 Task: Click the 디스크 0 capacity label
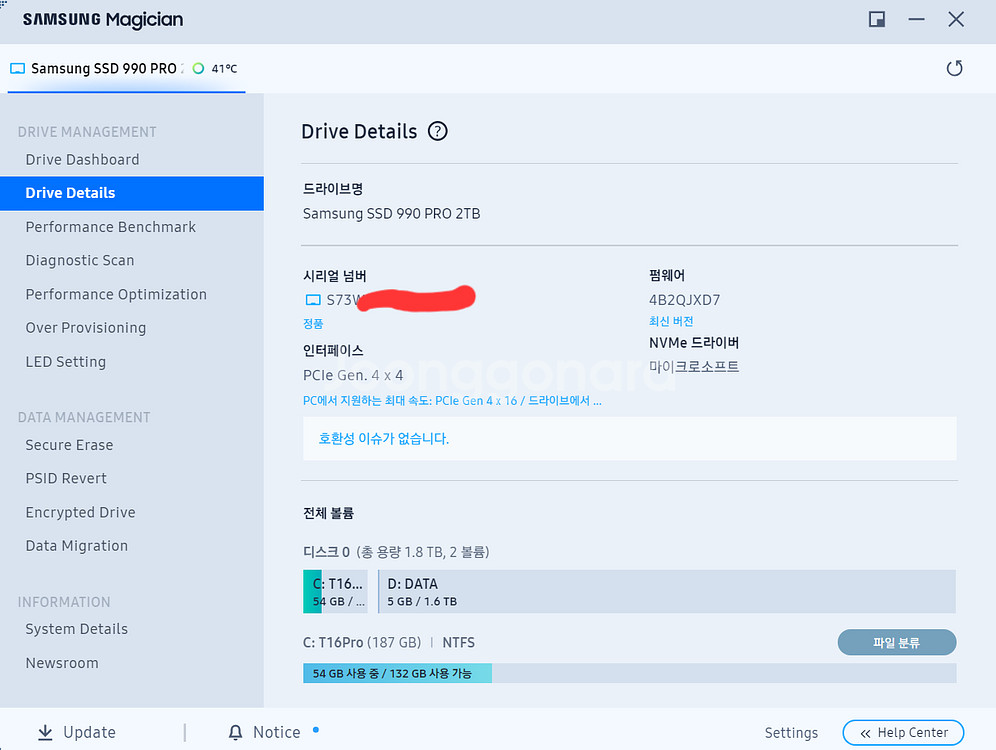click(x=396, y=552)
